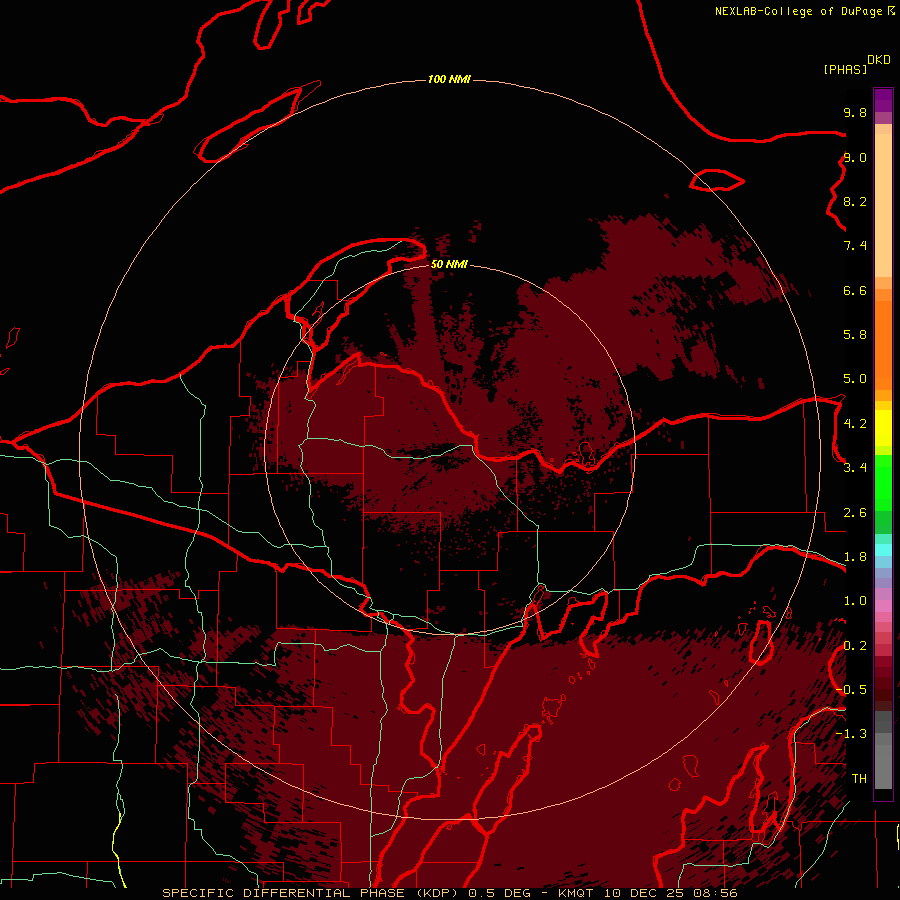Viewport: 900px width, 900px height.
Task: Click the SPECIFIC DIFFERENTIAL PHASE (KDP) caption
Action: point(311,893)
